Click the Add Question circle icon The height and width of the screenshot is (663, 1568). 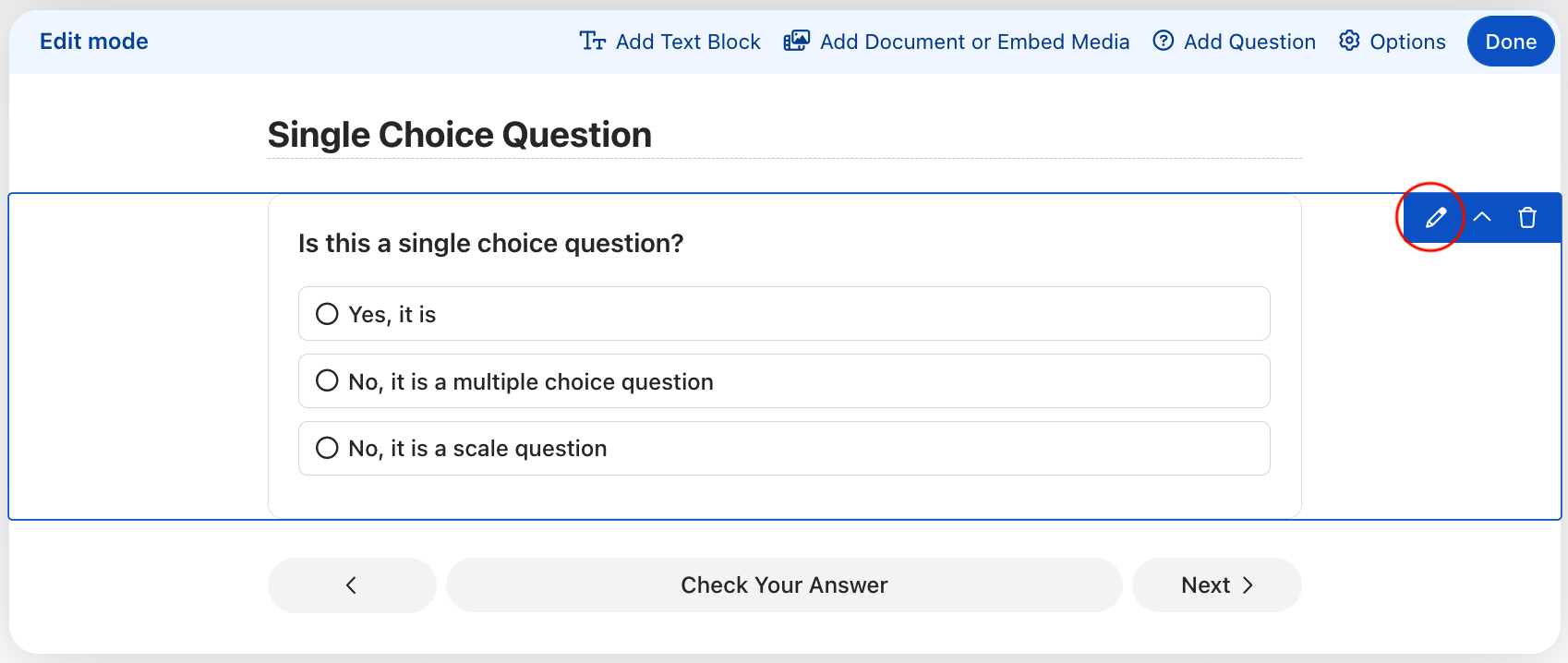1164,42
